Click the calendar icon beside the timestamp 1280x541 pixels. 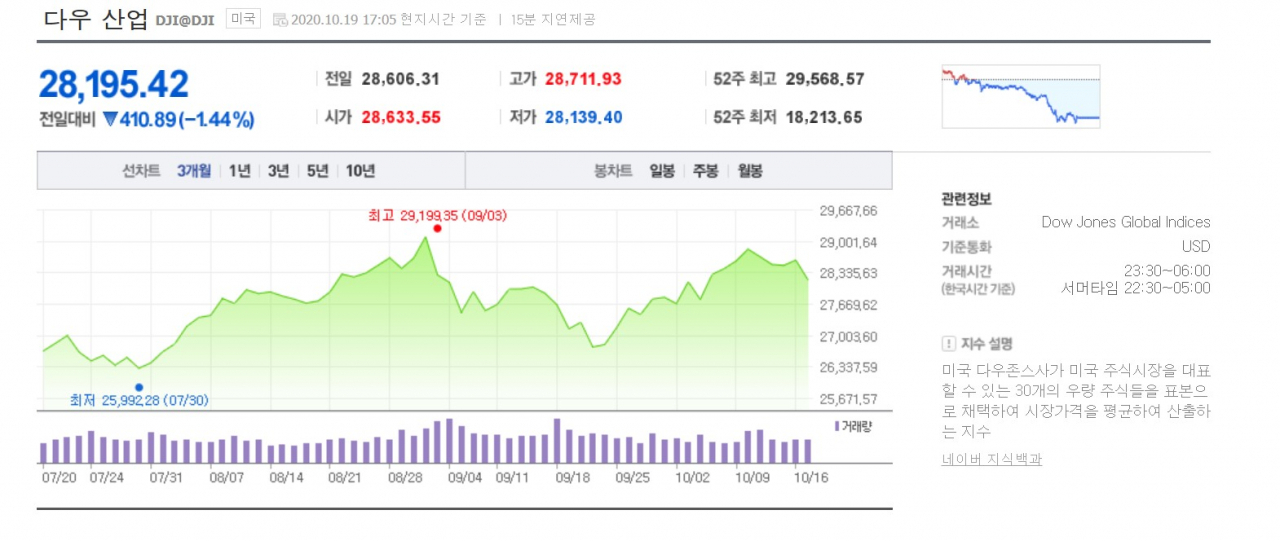click(279, 19)
